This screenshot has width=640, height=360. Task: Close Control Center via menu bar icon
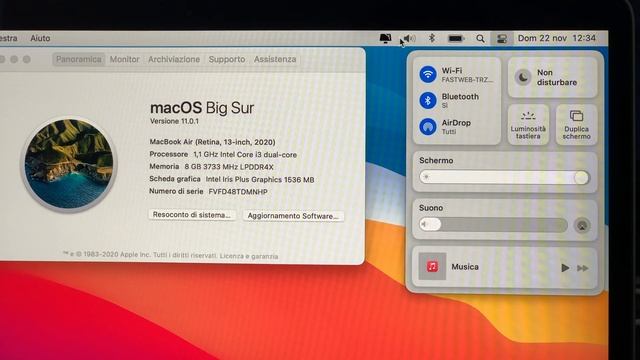(x=502, y=38)
